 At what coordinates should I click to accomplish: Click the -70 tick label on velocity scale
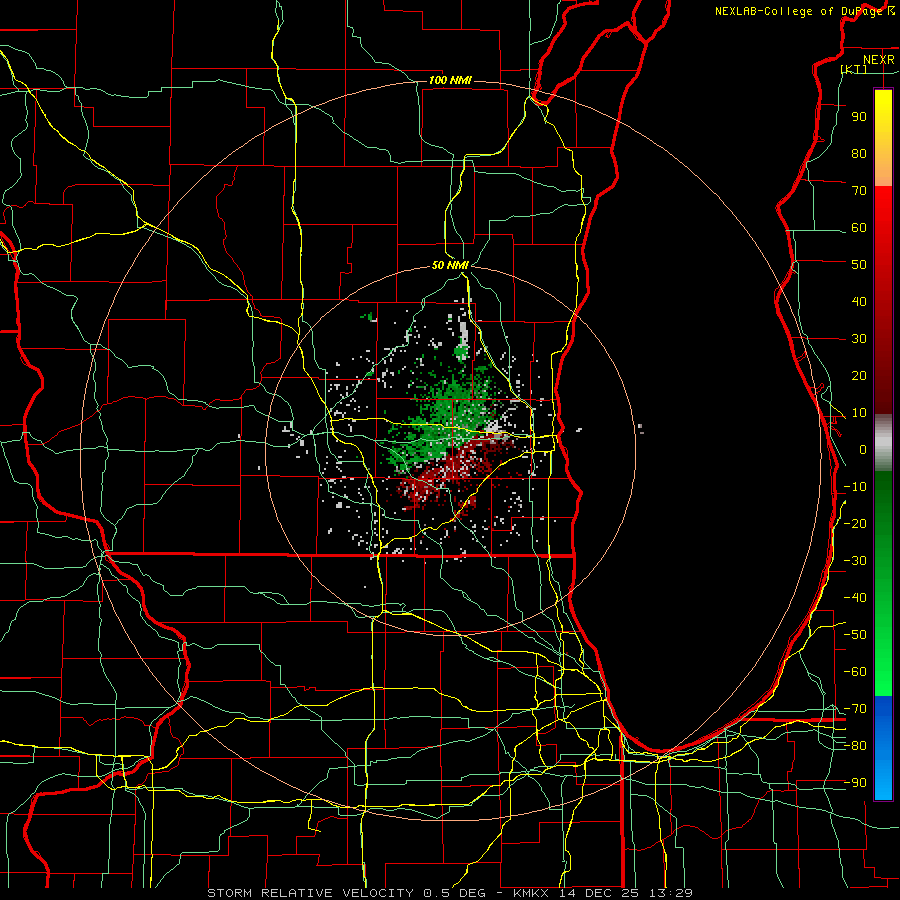(x=855, y=709)
